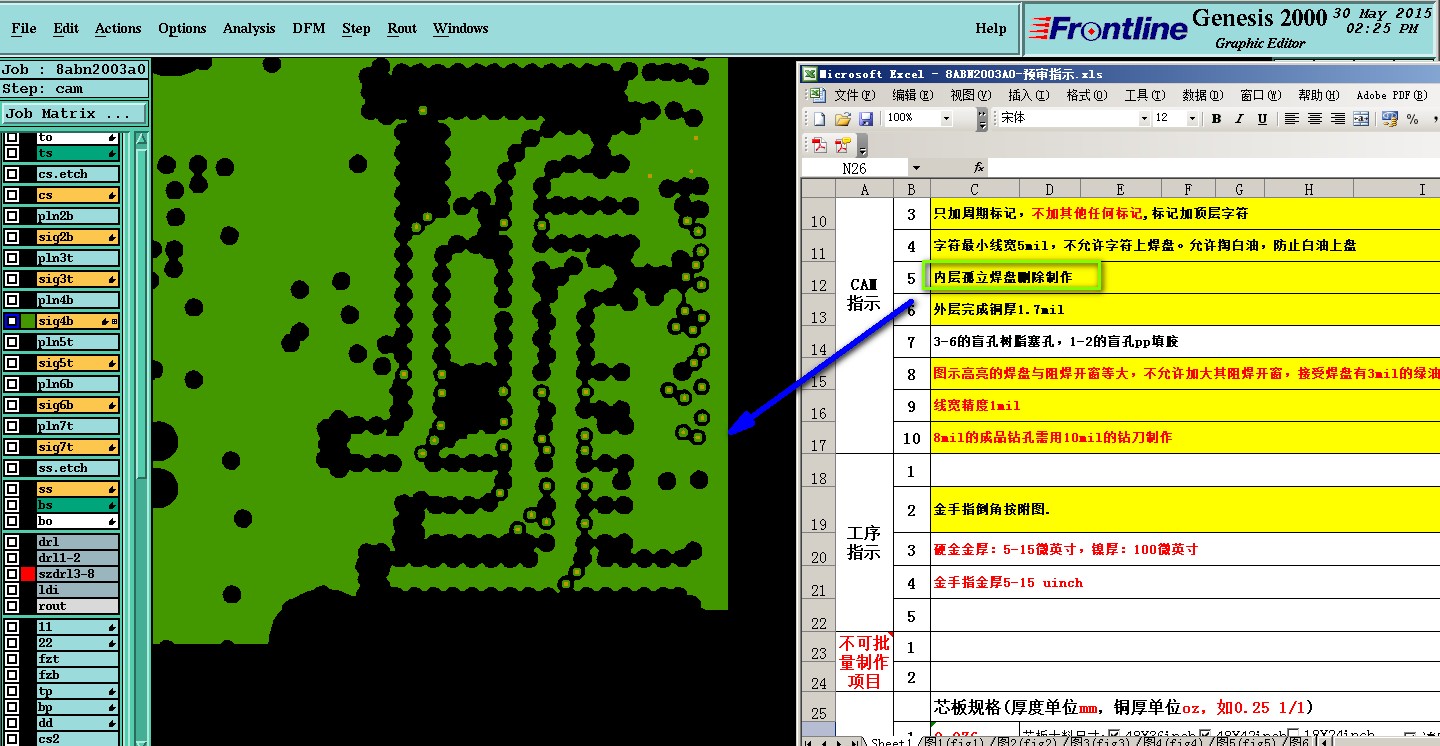Click red color swatch of szdrl3-8 layer
The height and width of the screenshot is (746, 1440).
[27, 574]
